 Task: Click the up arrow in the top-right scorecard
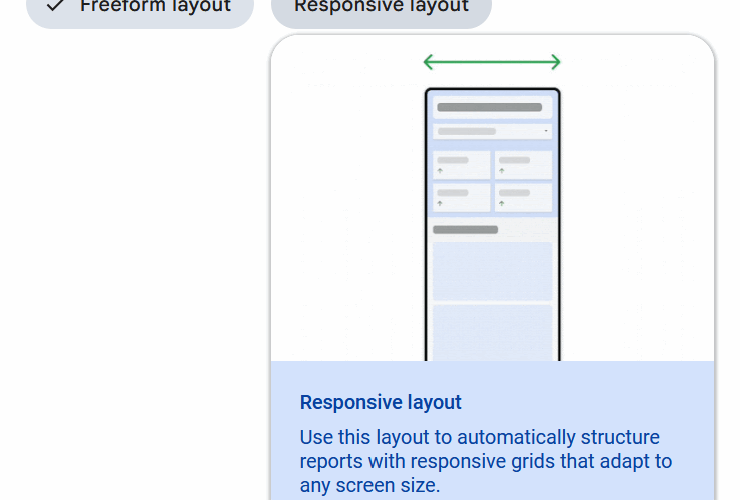coord(502,171)
